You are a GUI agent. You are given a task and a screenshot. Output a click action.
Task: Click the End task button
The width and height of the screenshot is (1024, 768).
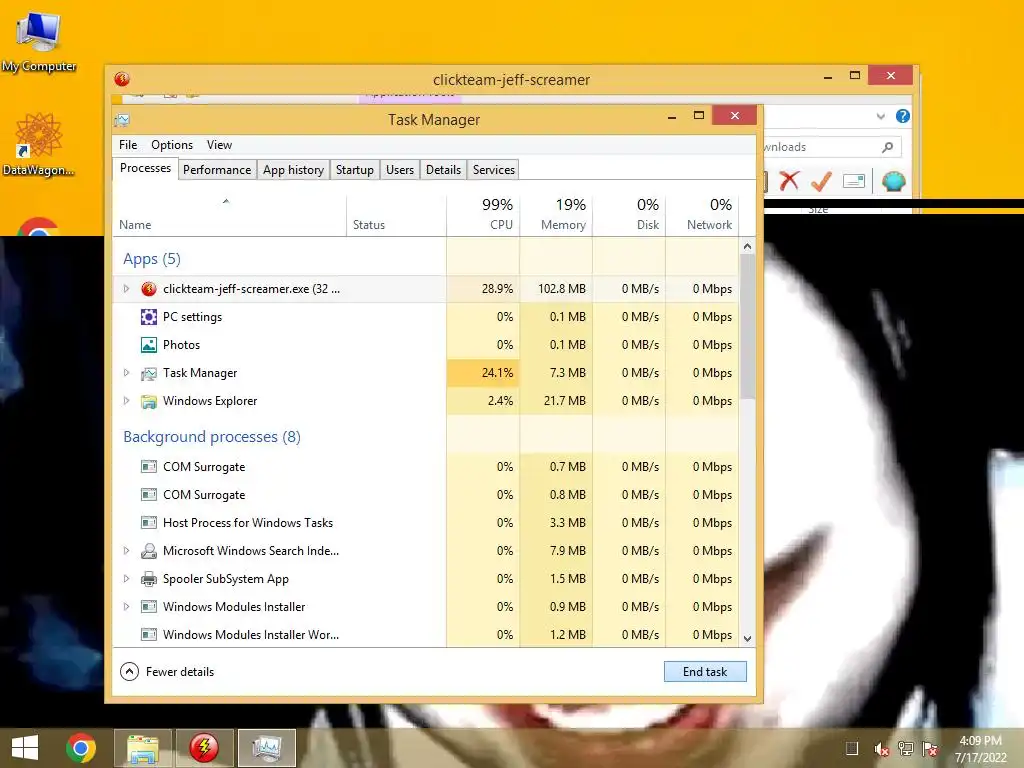pos(705,671)
